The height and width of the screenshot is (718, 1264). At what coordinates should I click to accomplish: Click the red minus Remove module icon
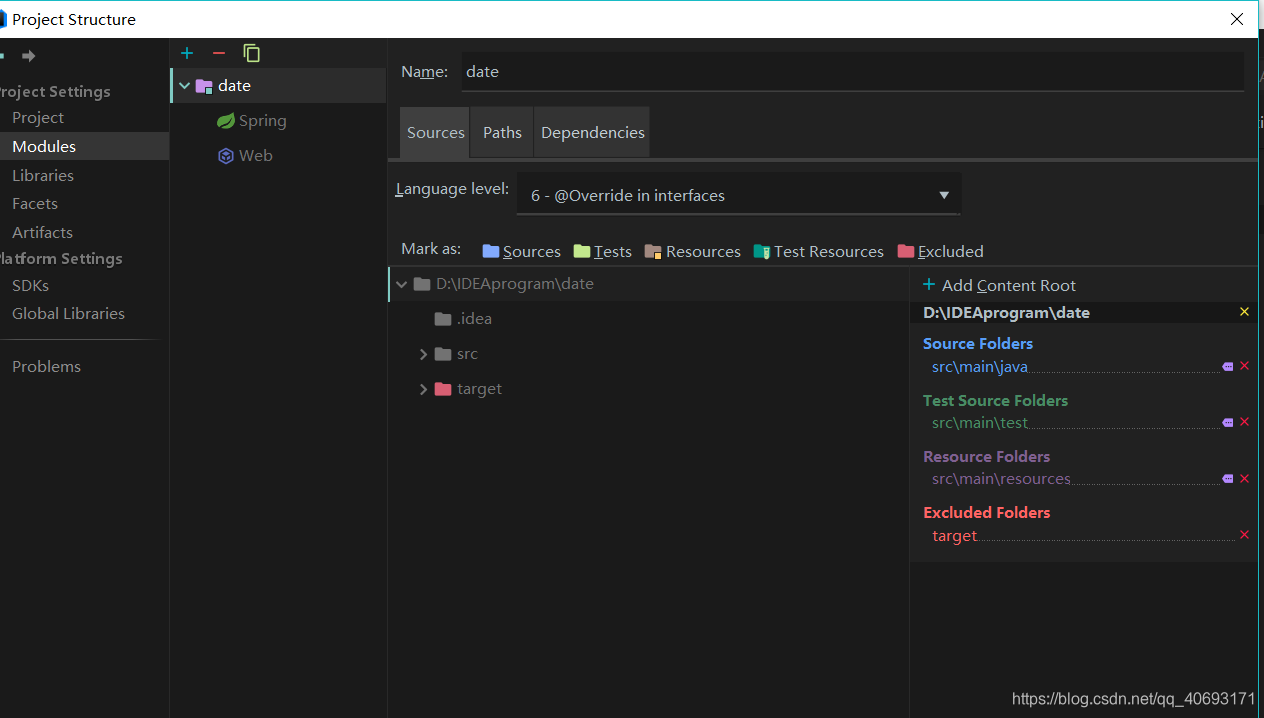[219, 53]
